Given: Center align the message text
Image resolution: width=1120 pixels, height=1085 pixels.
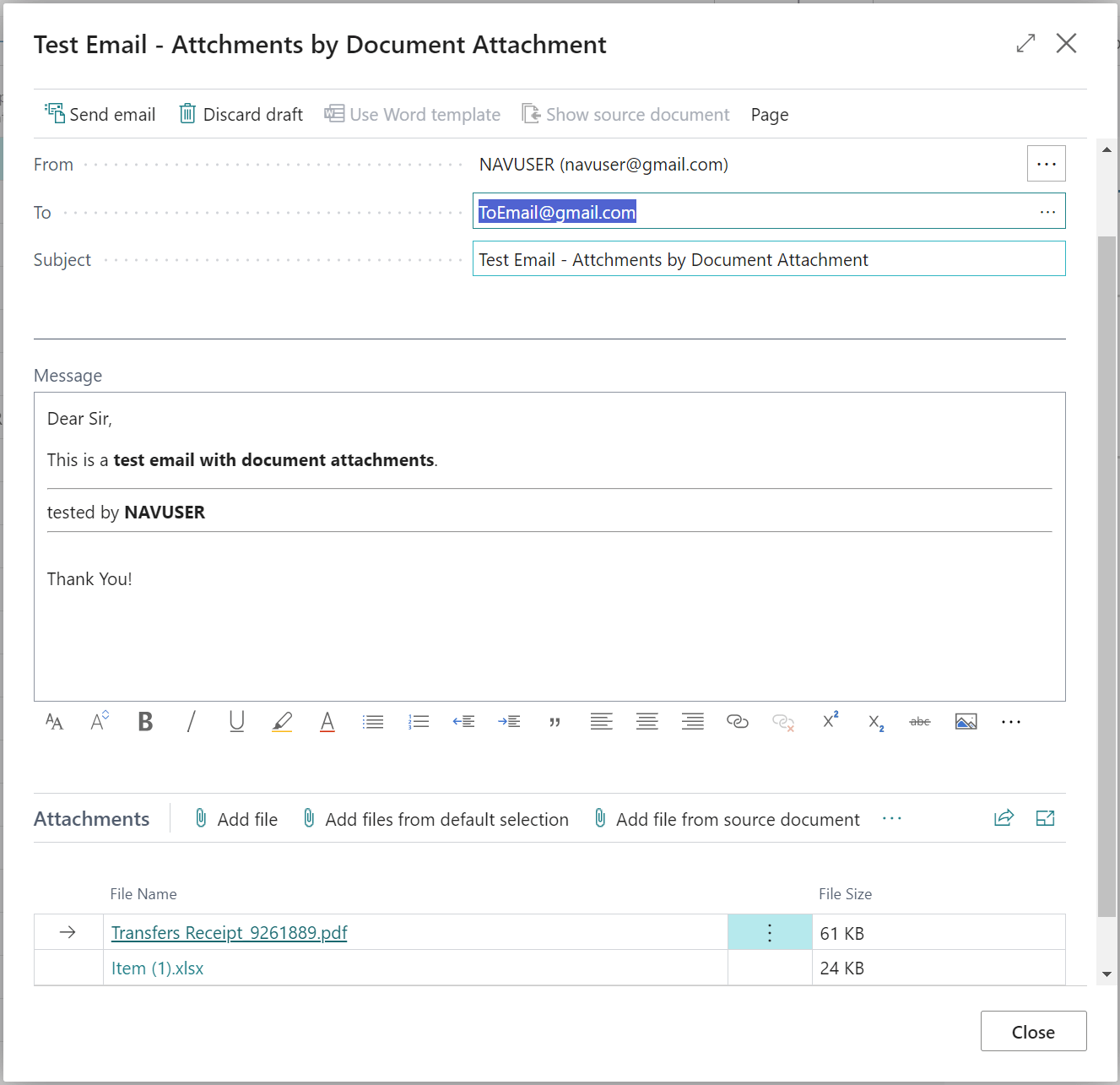Looking at the screenshot, I should [647, 721].
